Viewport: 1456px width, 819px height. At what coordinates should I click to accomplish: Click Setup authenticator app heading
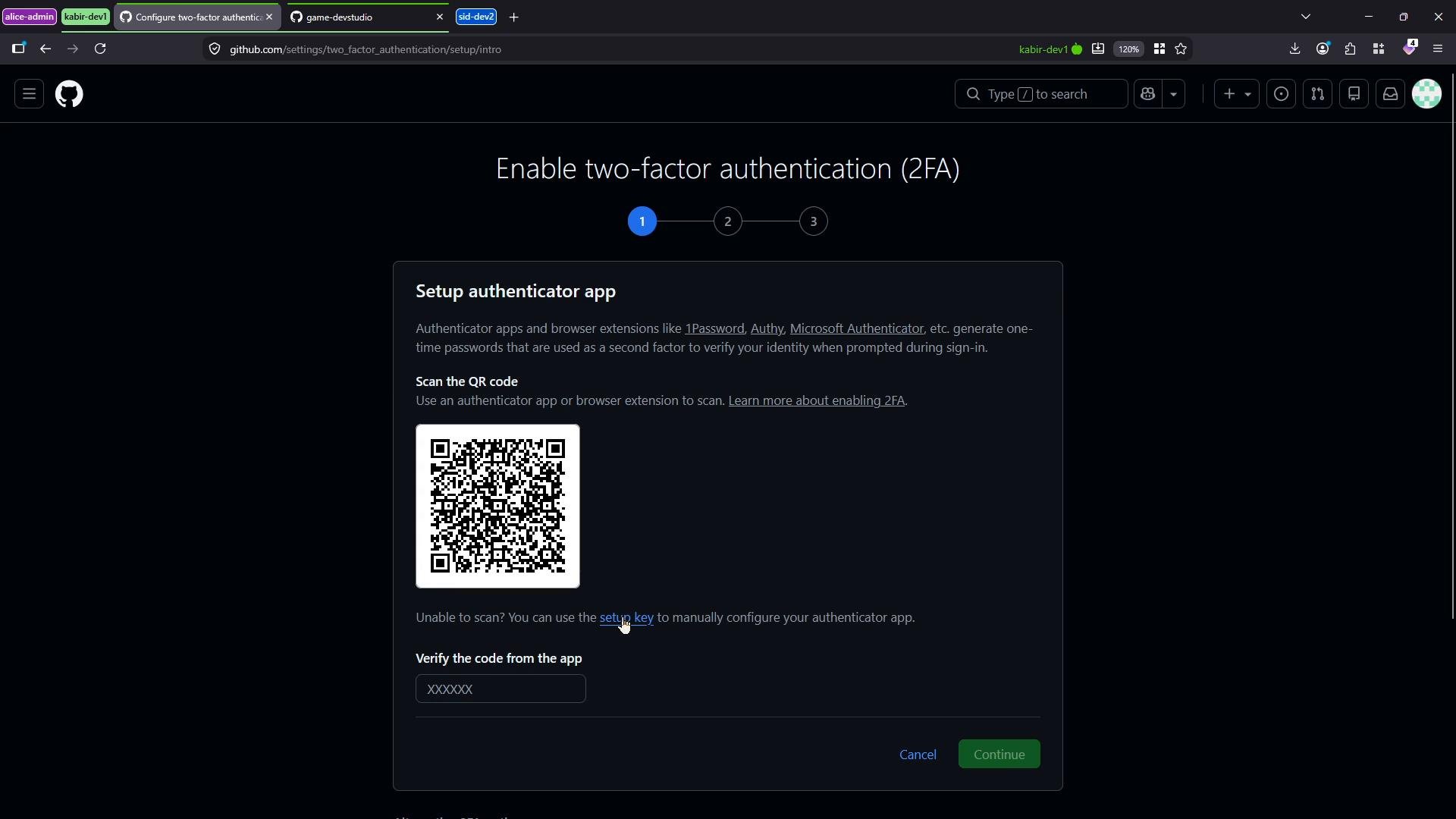516,291
